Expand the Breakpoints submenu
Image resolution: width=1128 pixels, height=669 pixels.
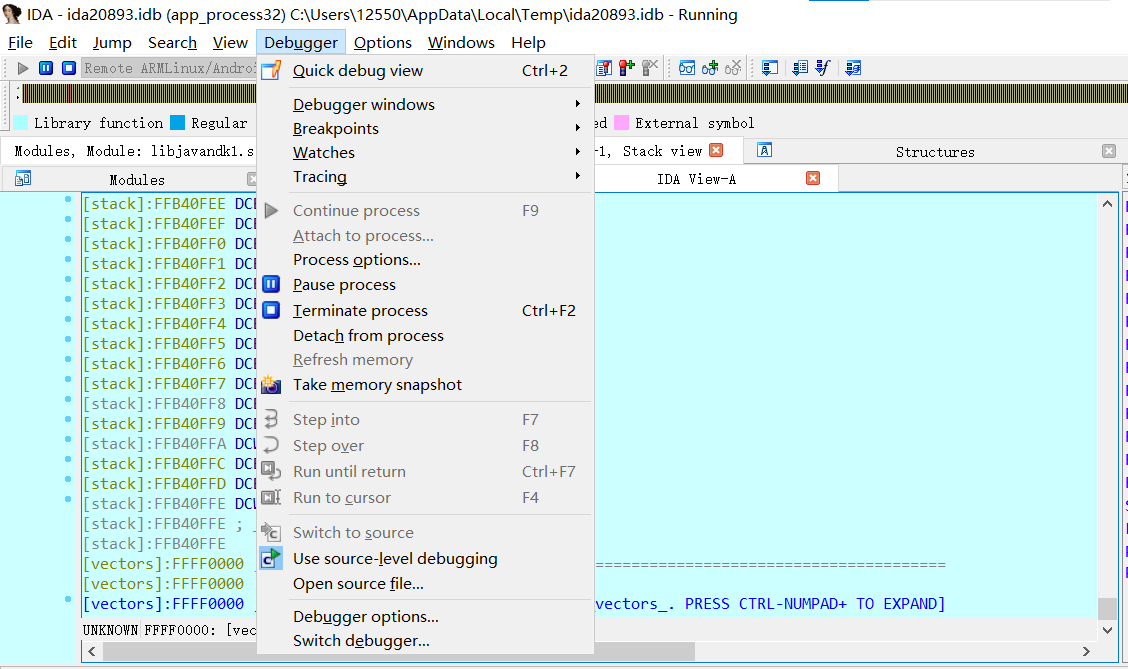[x=578, y=128]
